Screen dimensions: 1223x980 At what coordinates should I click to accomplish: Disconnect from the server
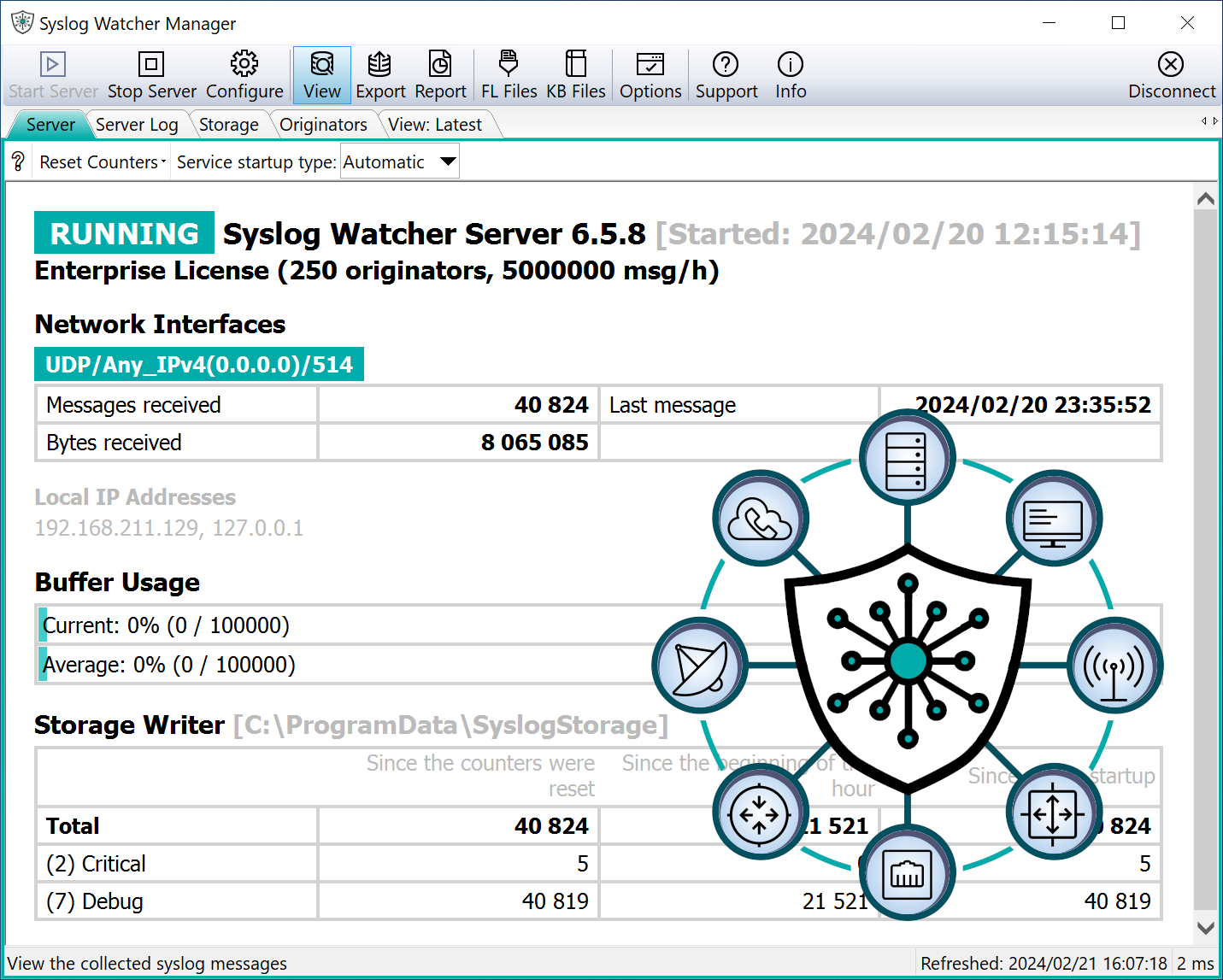[1171, 75]
